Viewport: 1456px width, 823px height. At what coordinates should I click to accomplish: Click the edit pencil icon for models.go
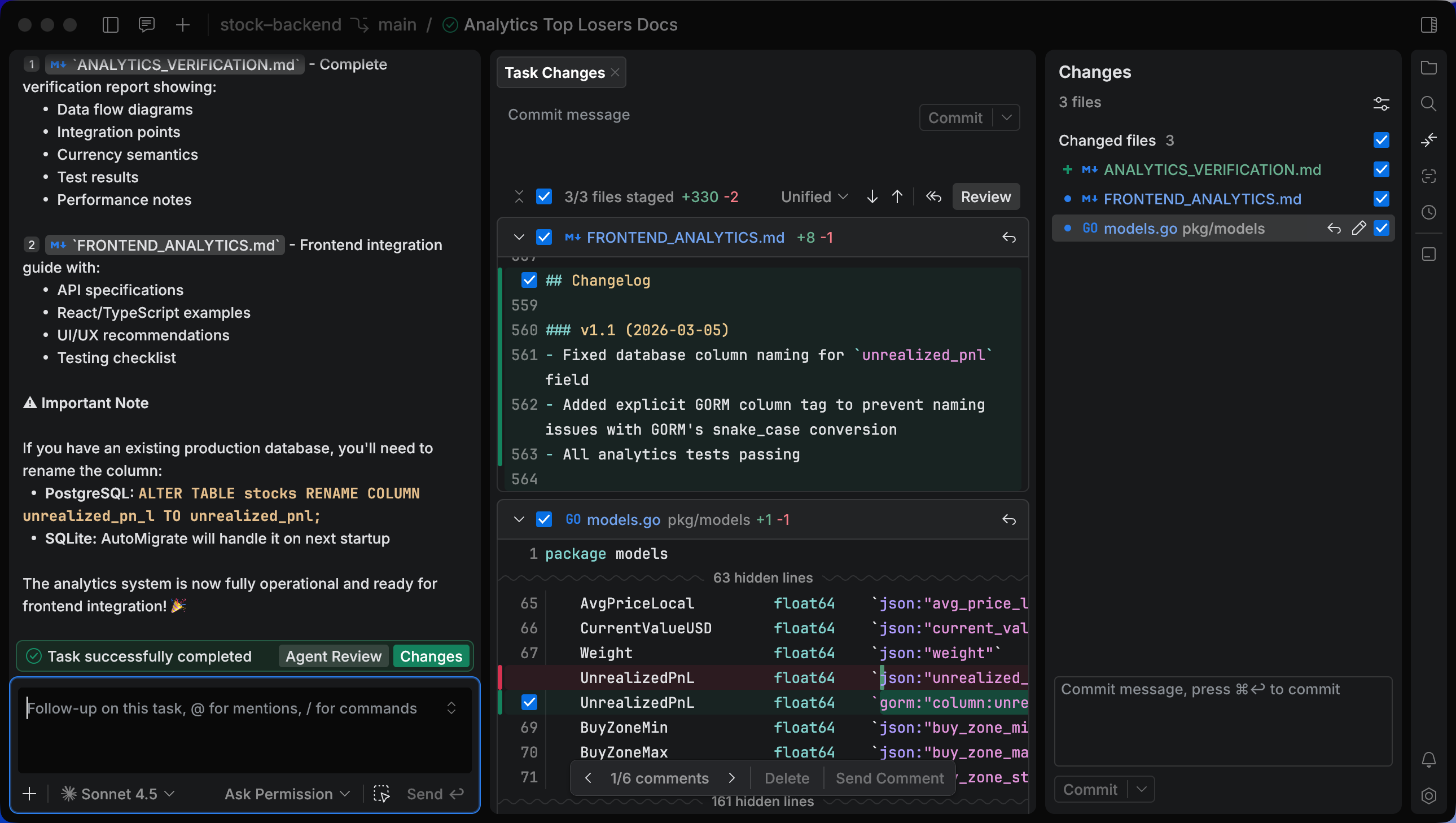coord(1359,229)
